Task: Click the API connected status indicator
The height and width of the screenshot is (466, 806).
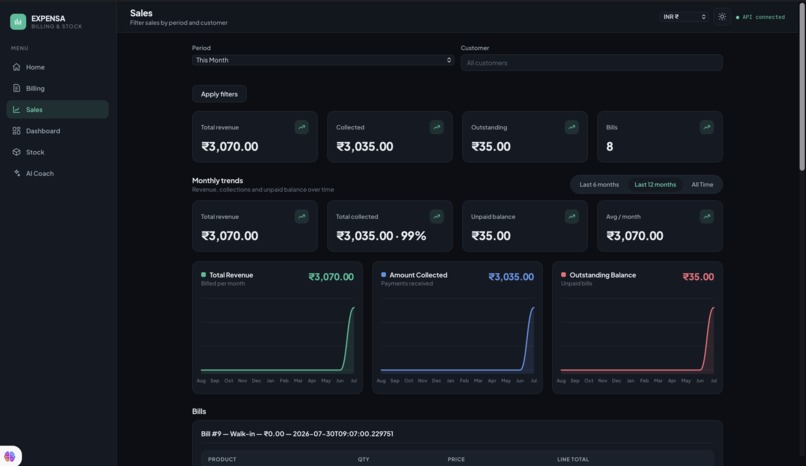Action: (x=760, y=17)
